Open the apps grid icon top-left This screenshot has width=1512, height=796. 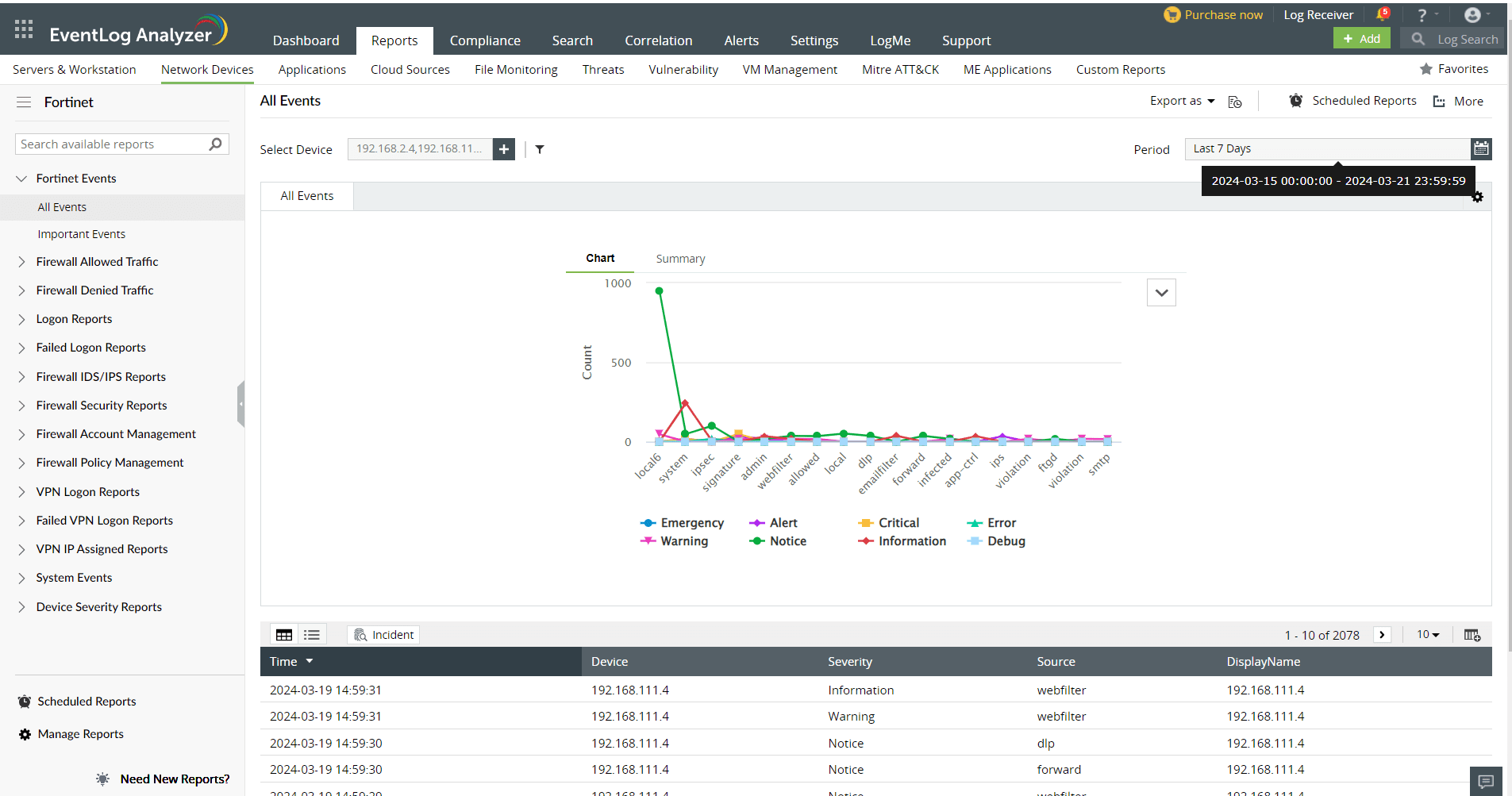[x=23, y=29]
